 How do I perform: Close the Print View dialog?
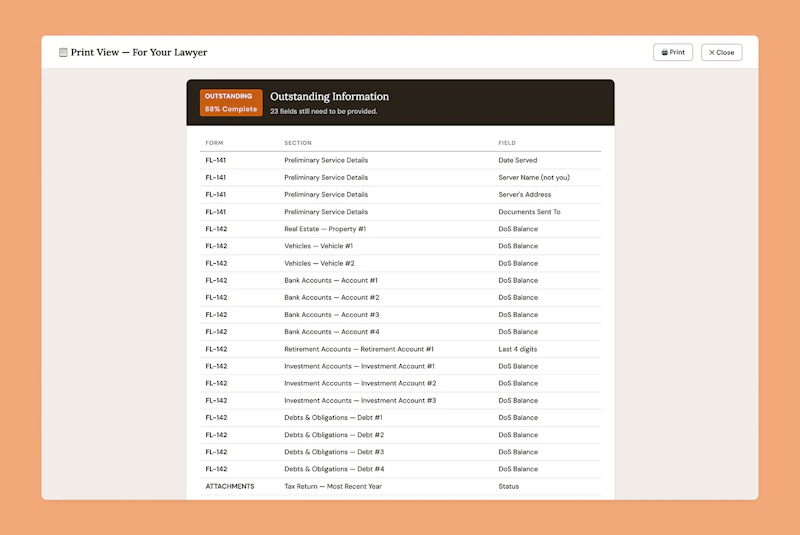coord(721,52)
